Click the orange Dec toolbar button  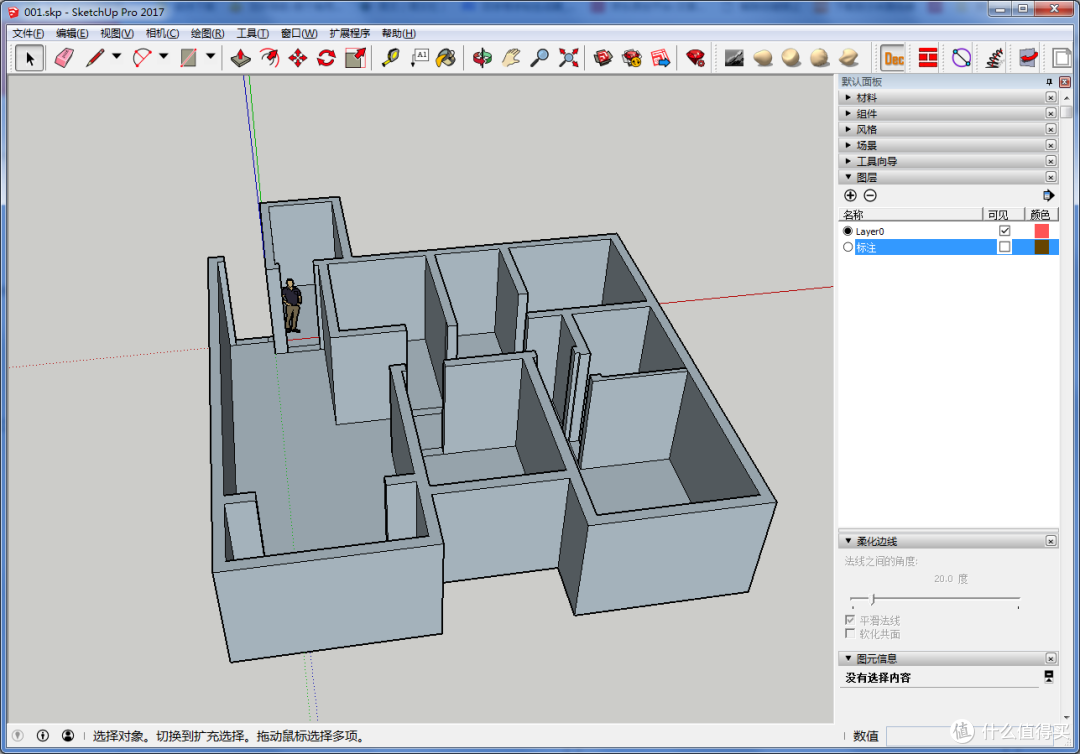[893, 59]
